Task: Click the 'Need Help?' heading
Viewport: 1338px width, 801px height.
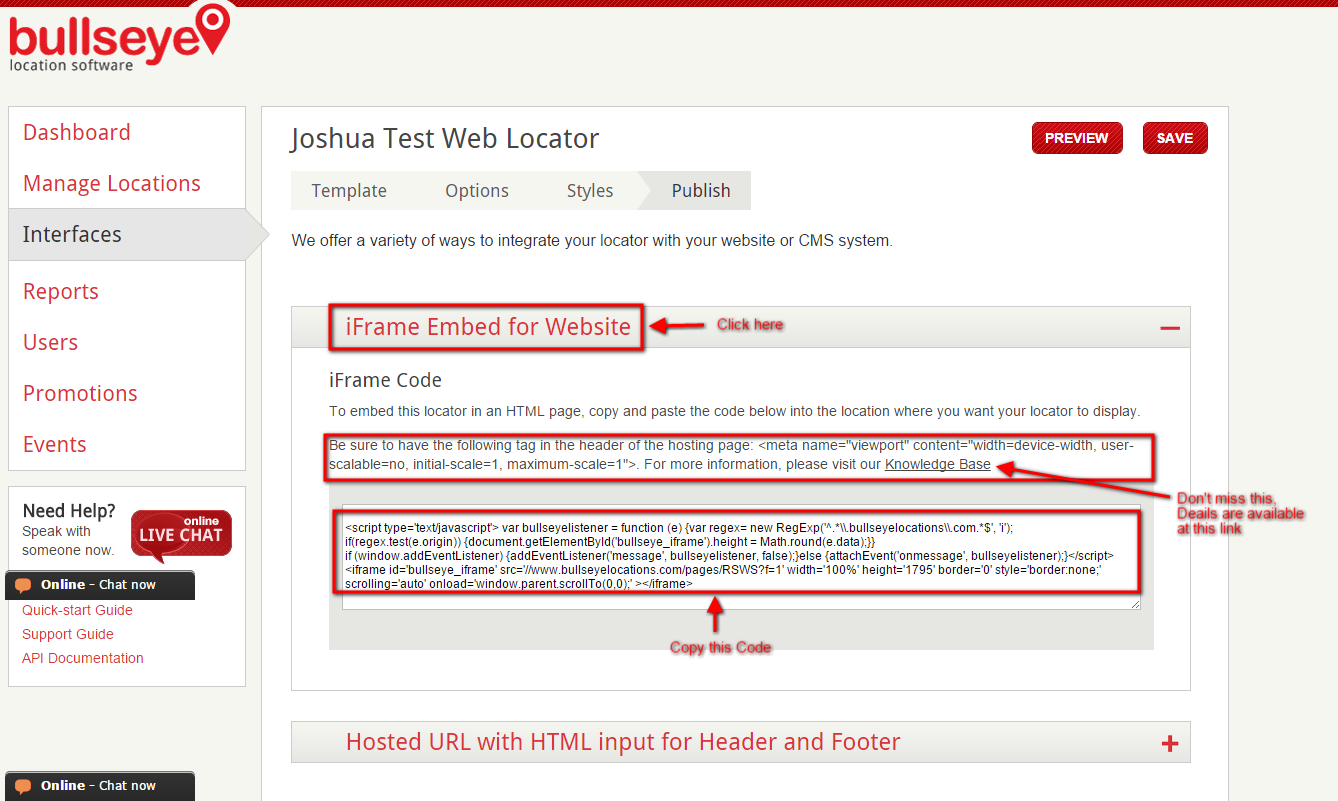Action: [69, 511]
